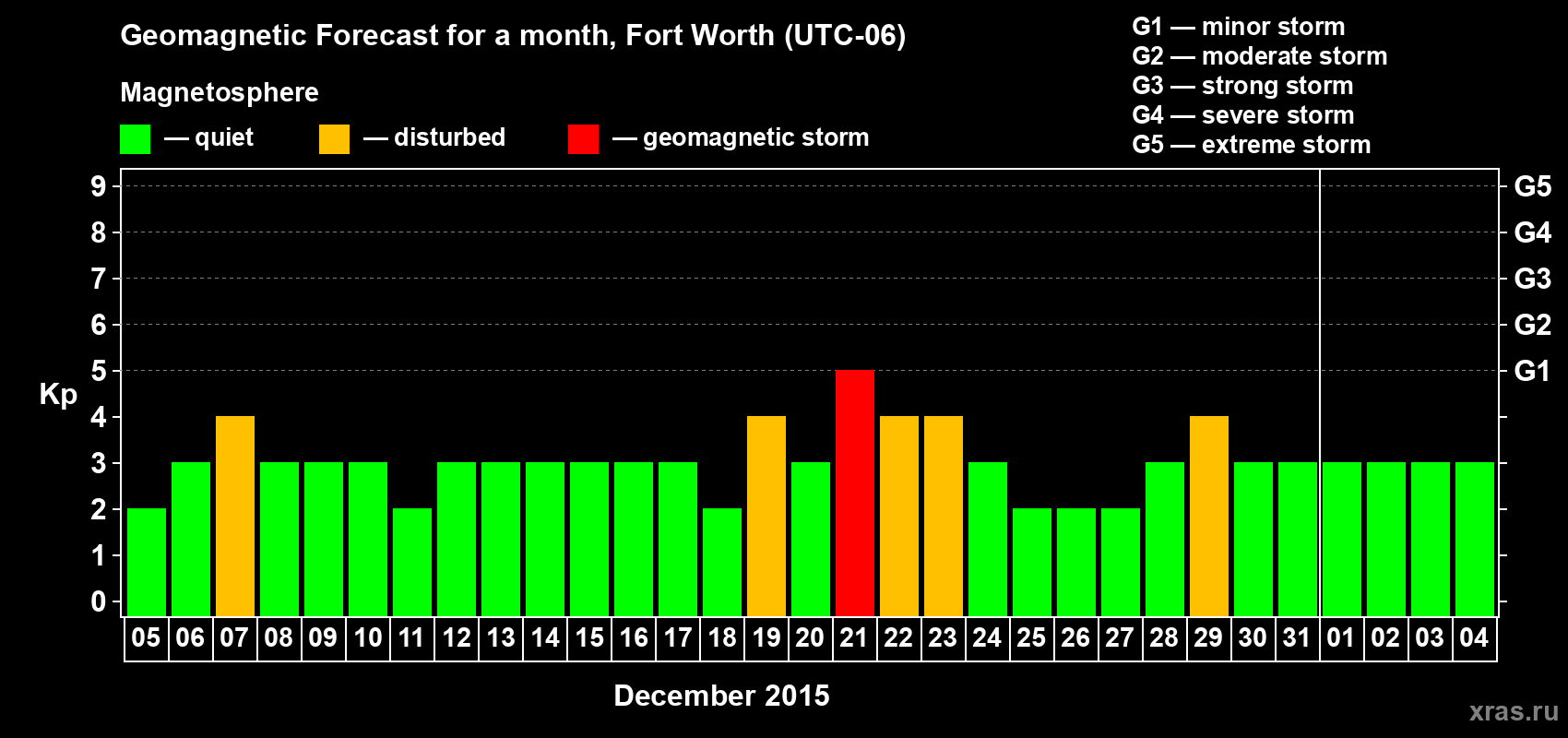Viewport: 1568px width, 738px height.
Task: Click the G1 label on right axis
Action: 1532,371
